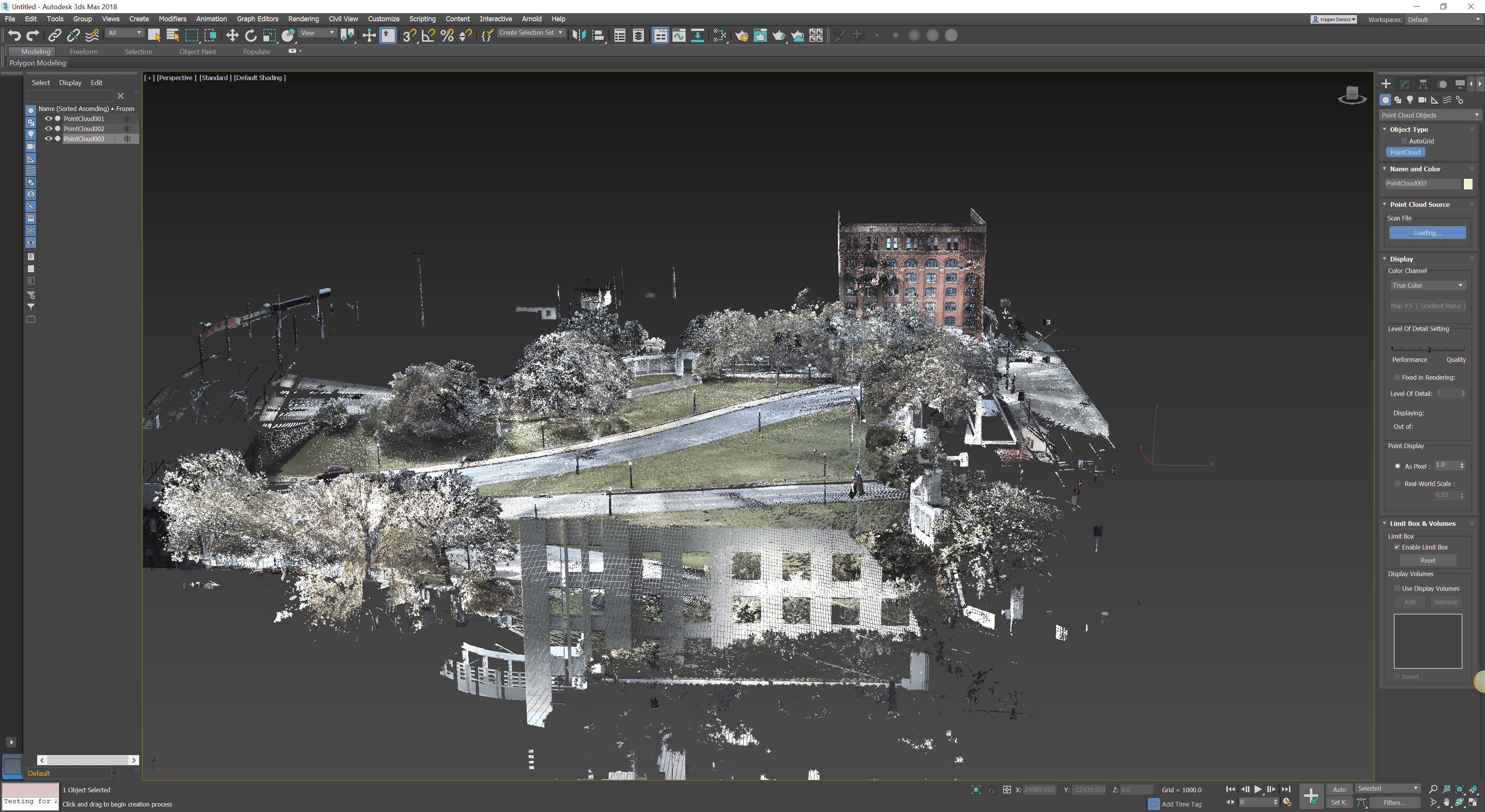
Task: Click the PointCloud object type button
Action: tap(1405, 152)
